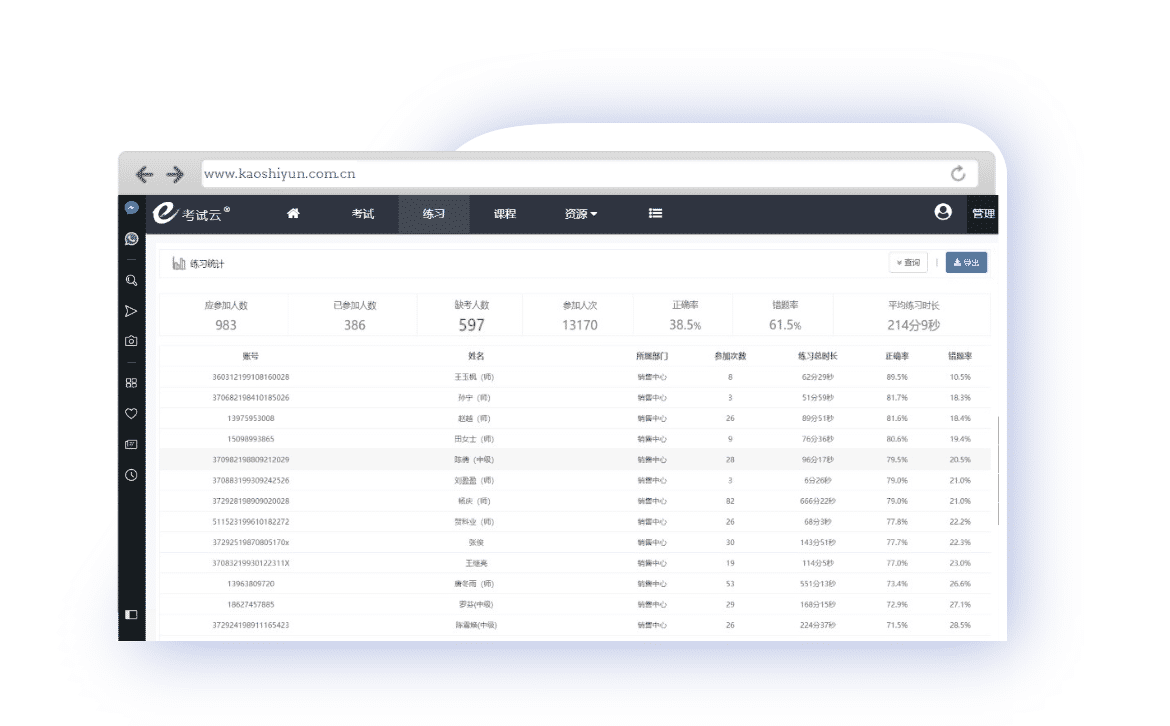
Task: Click the bar chart icon beside 练习统计
Action: 179,263
